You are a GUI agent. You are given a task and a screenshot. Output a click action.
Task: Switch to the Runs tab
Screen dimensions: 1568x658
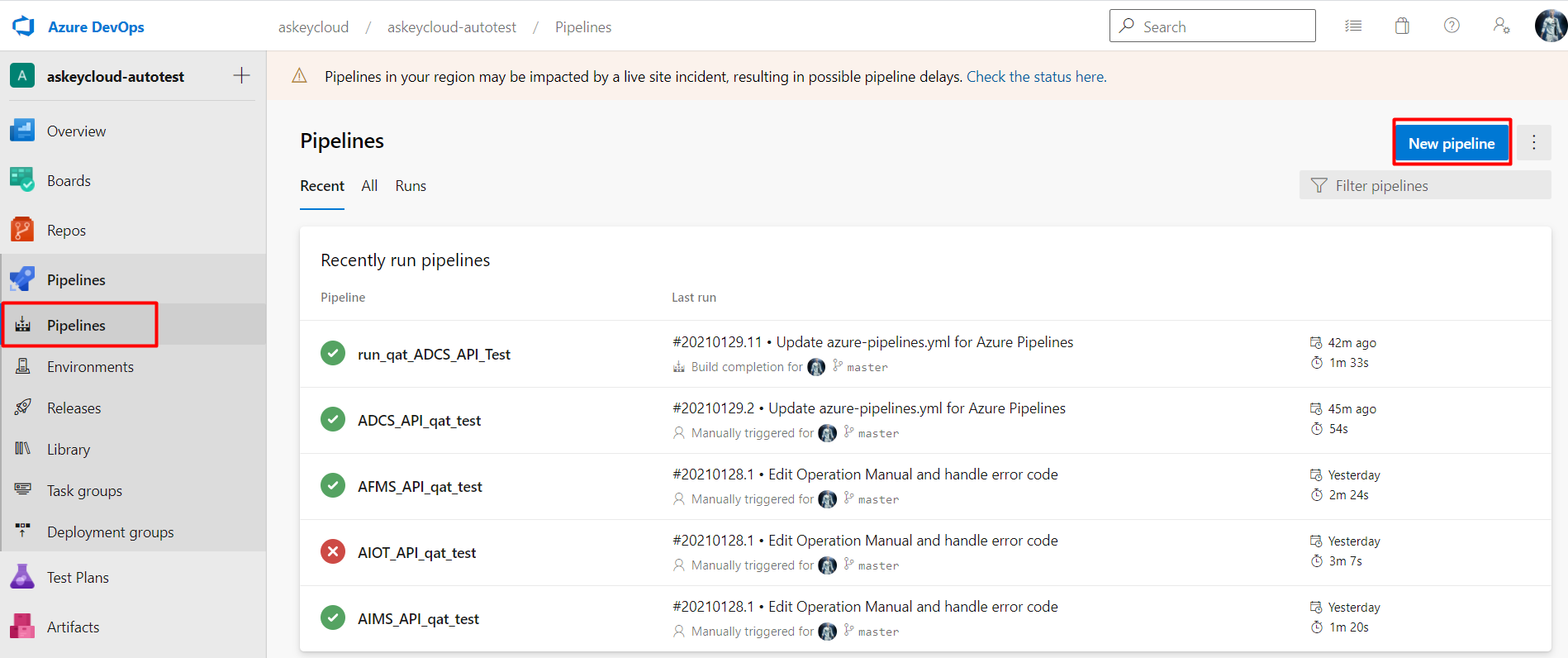tap(411, 186)
